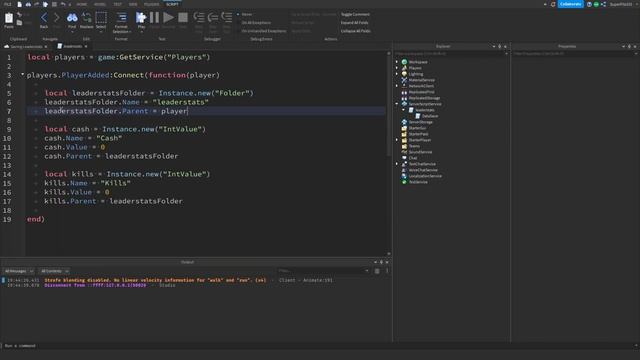
Task: Collapse the ServerScriptService tree node
Action: [397, 104]
